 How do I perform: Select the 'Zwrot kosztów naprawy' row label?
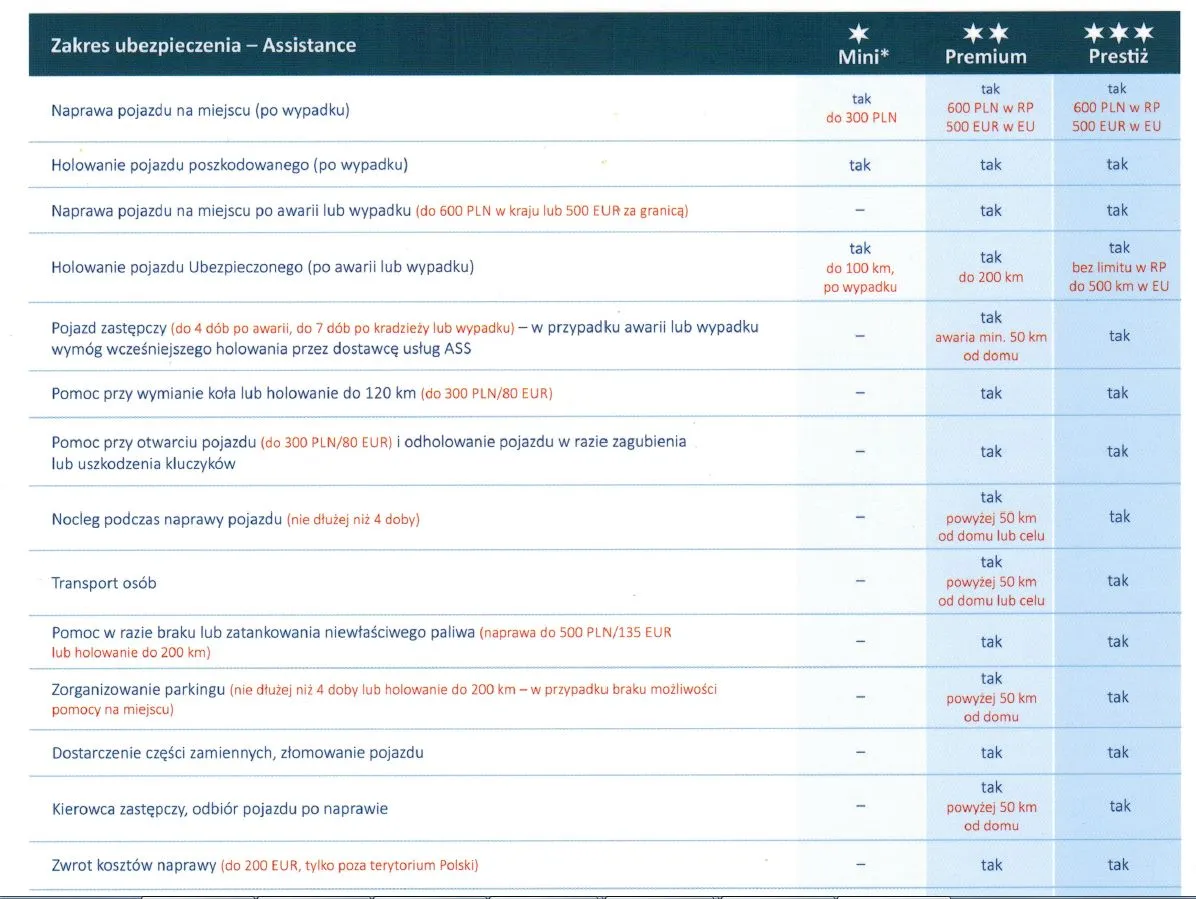134,865
